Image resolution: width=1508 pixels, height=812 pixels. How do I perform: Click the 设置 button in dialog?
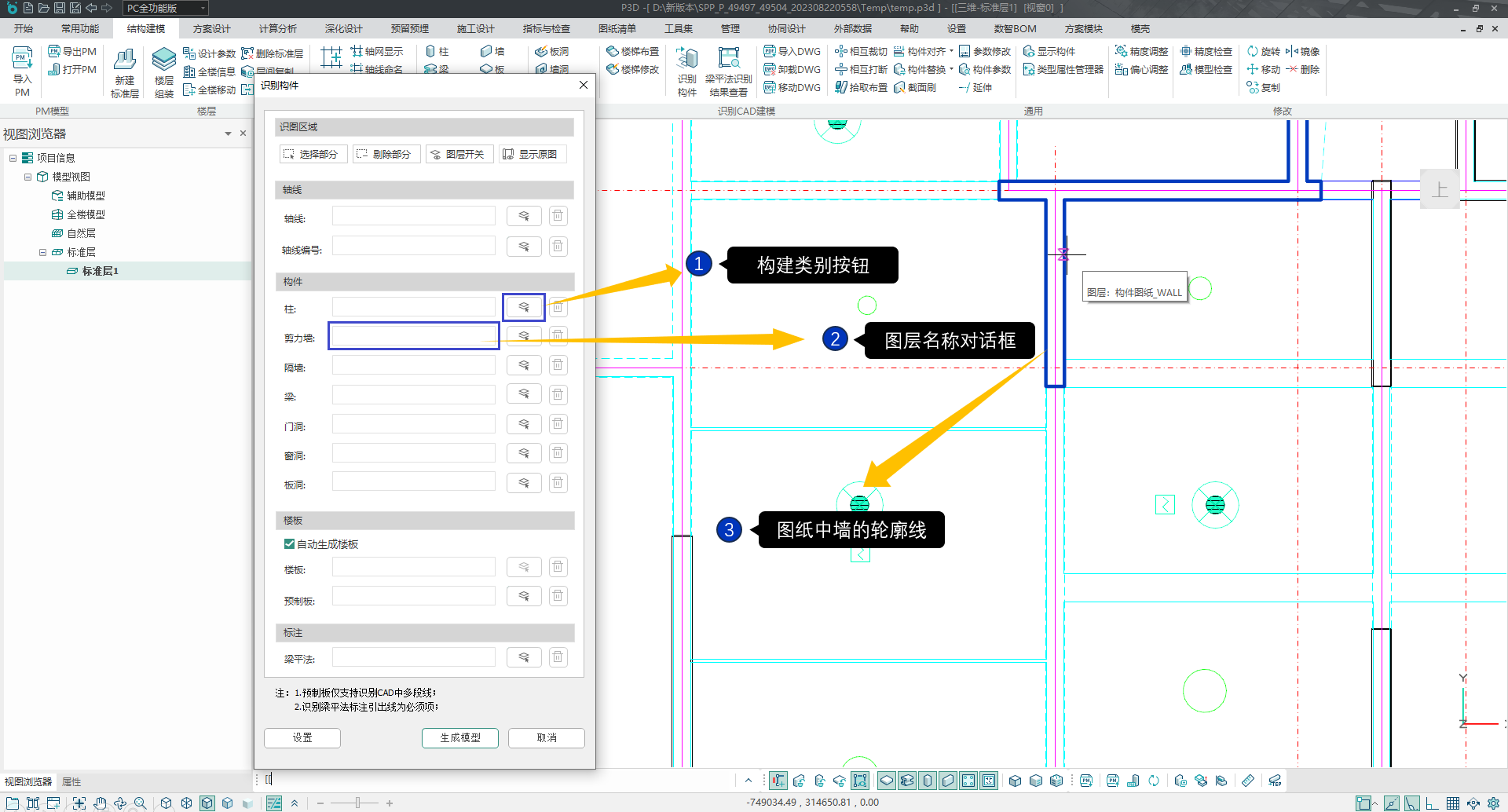pos(302,738)
